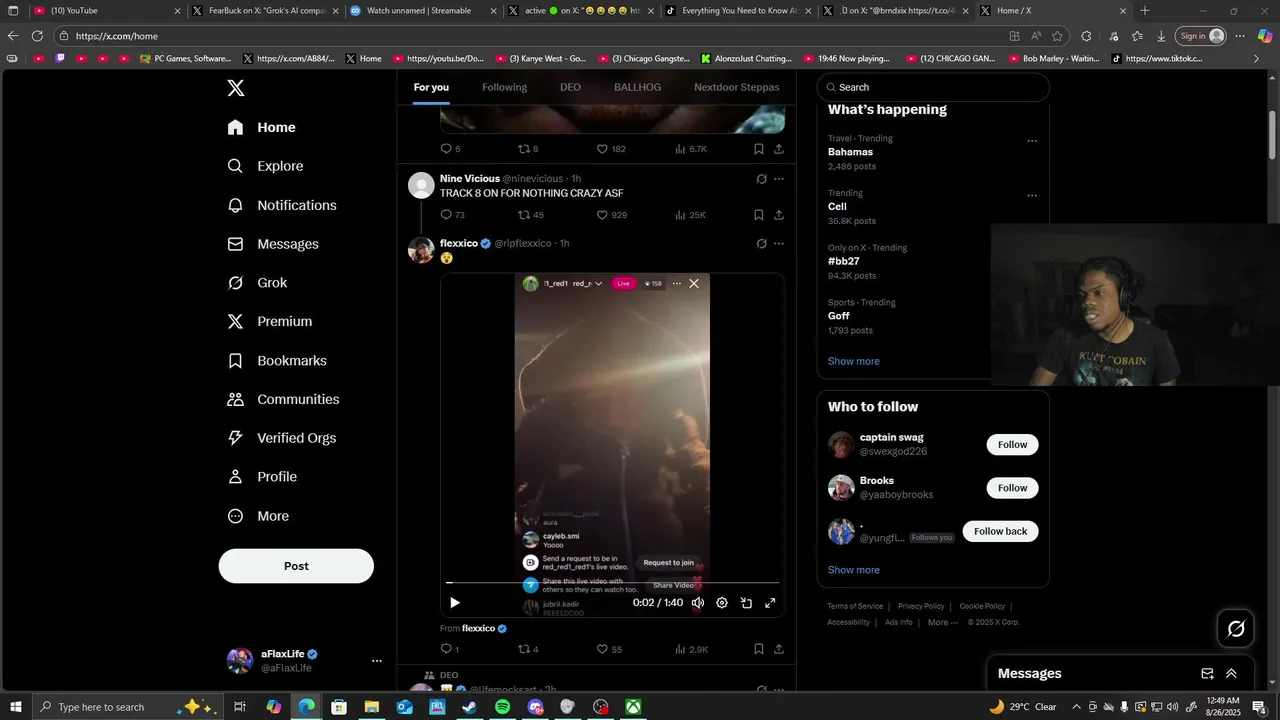The height and width of the screenshot is (720, 1280).
Task: Open browser Downloads icon
Action: coord(1161,36)
